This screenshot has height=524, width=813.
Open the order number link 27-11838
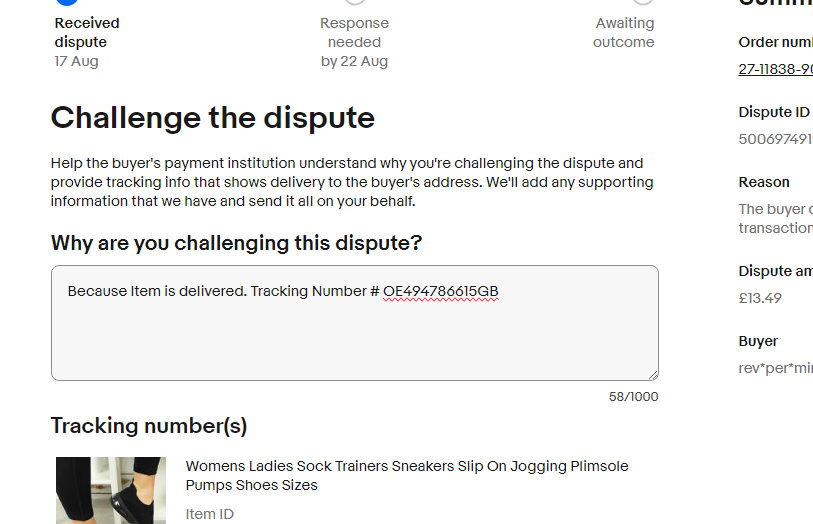pyautogui.click(x=775, y=69)
